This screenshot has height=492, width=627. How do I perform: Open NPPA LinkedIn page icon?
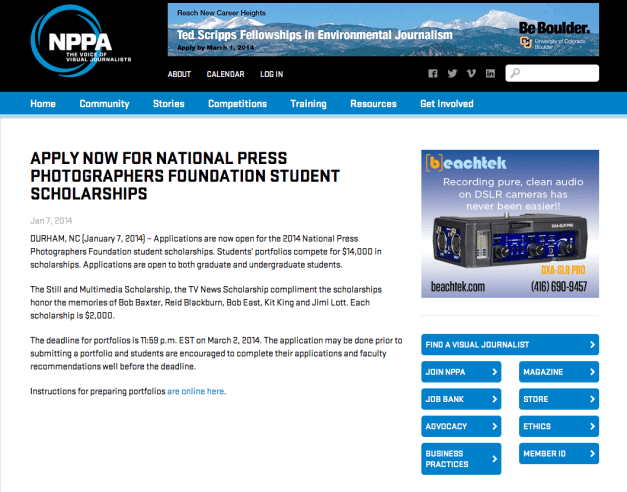coord(490,74)
